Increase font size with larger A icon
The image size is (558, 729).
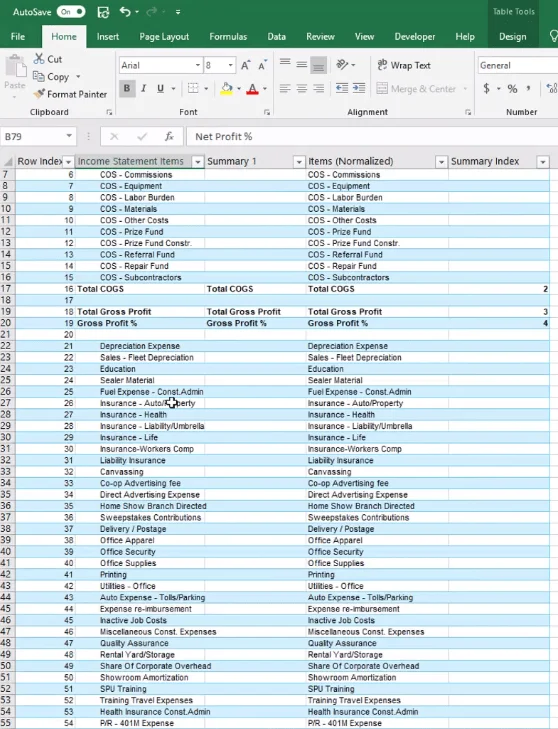coord(246,65)
